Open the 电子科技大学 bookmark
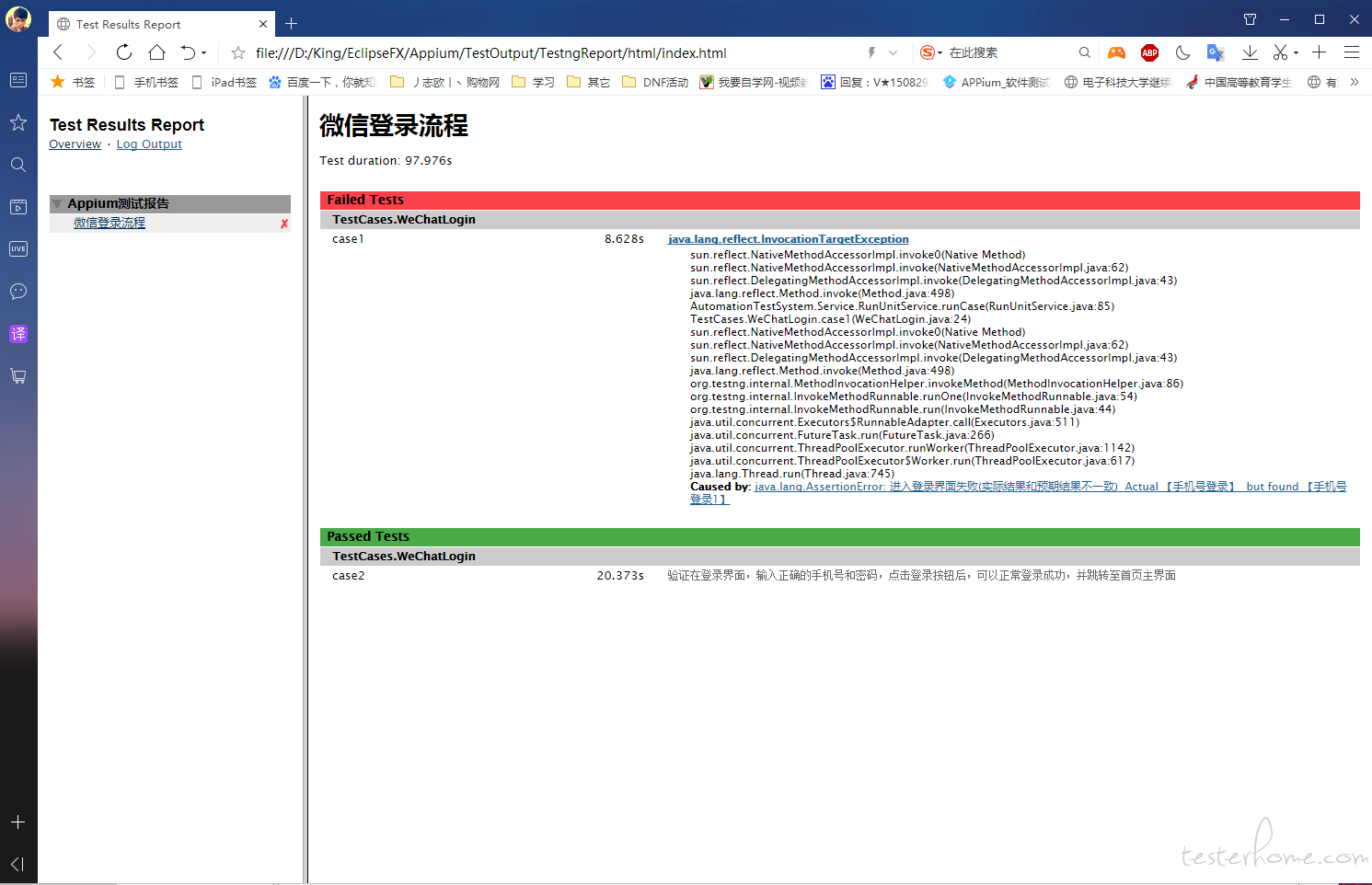 (1118, 82)
